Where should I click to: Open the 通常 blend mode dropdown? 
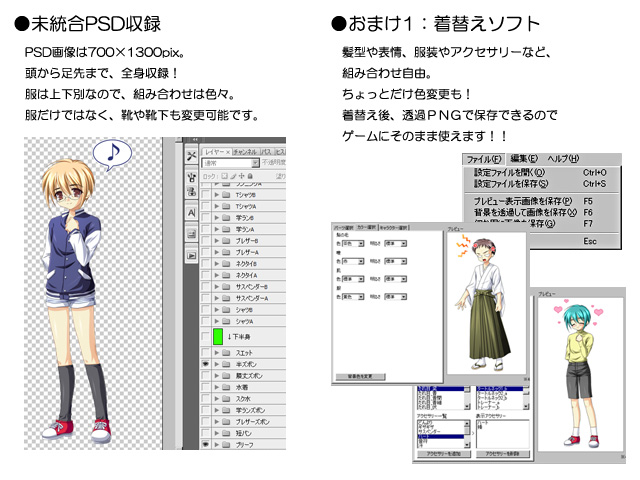click(231, 163)
